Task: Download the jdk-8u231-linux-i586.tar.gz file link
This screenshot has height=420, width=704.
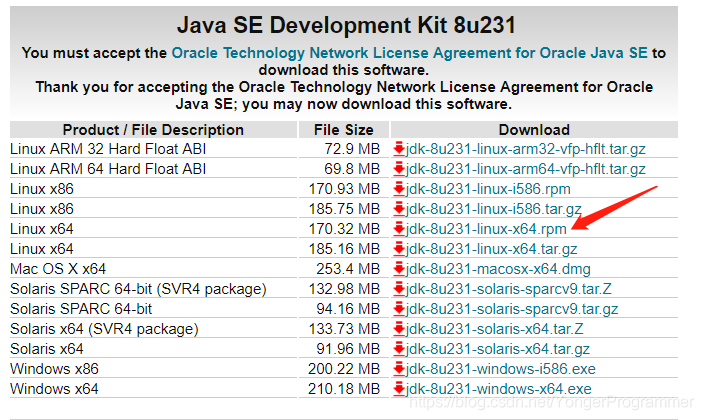Action: tap(493, 209)
